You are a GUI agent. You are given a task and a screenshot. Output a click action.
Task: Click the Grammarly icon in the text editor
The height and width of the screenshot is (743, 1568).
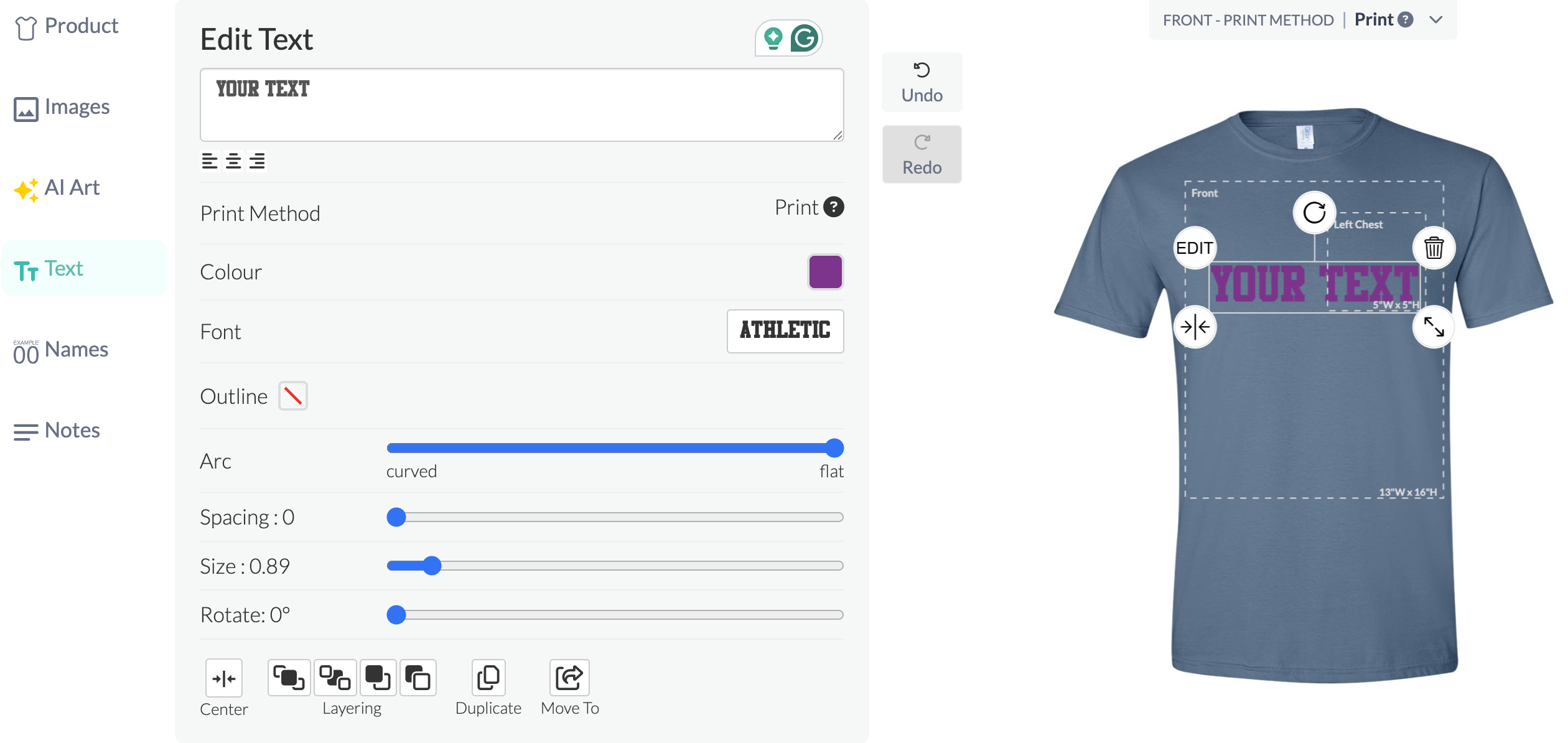point(805,39)
